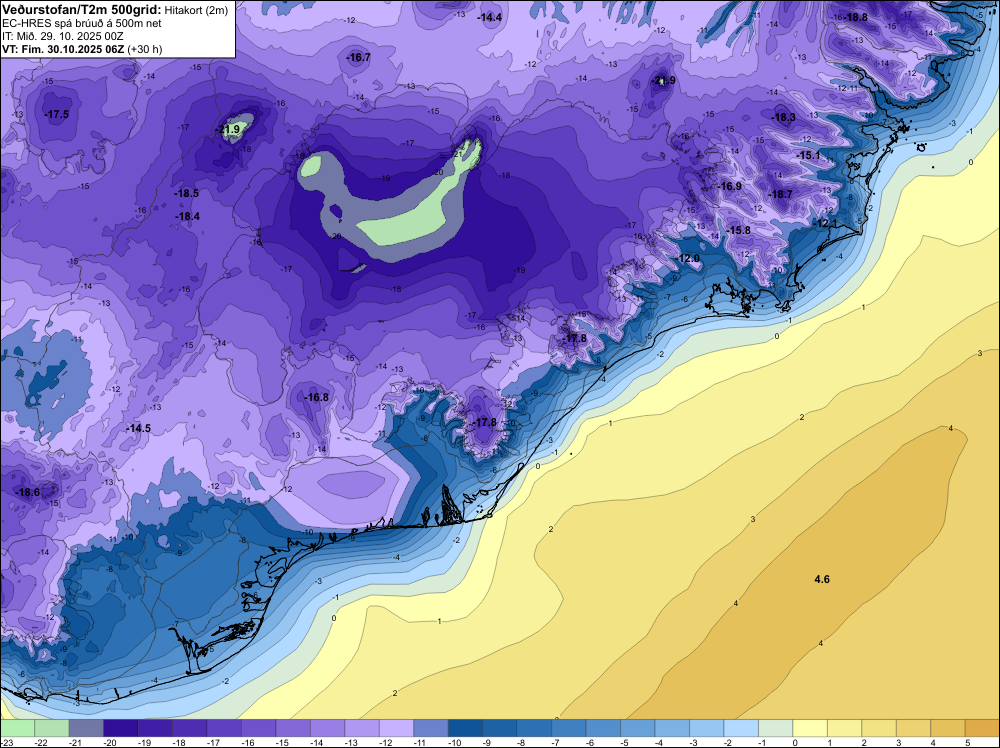Click the '-12.1' temperature label
Viewport: 1000px width, 748px height.
click(x=826, y=223)
